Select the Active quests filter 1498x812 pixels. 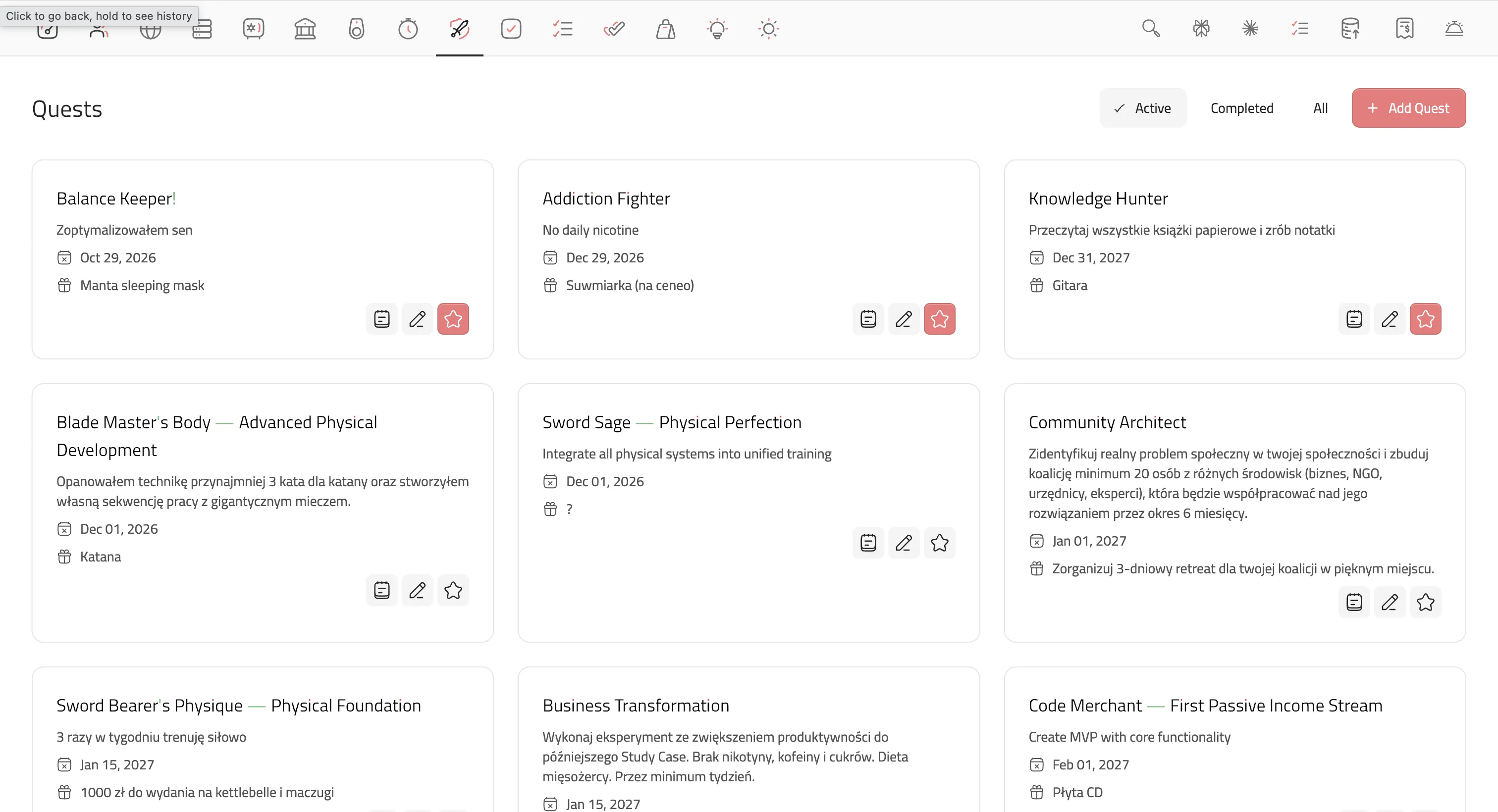click(1143, 108)
